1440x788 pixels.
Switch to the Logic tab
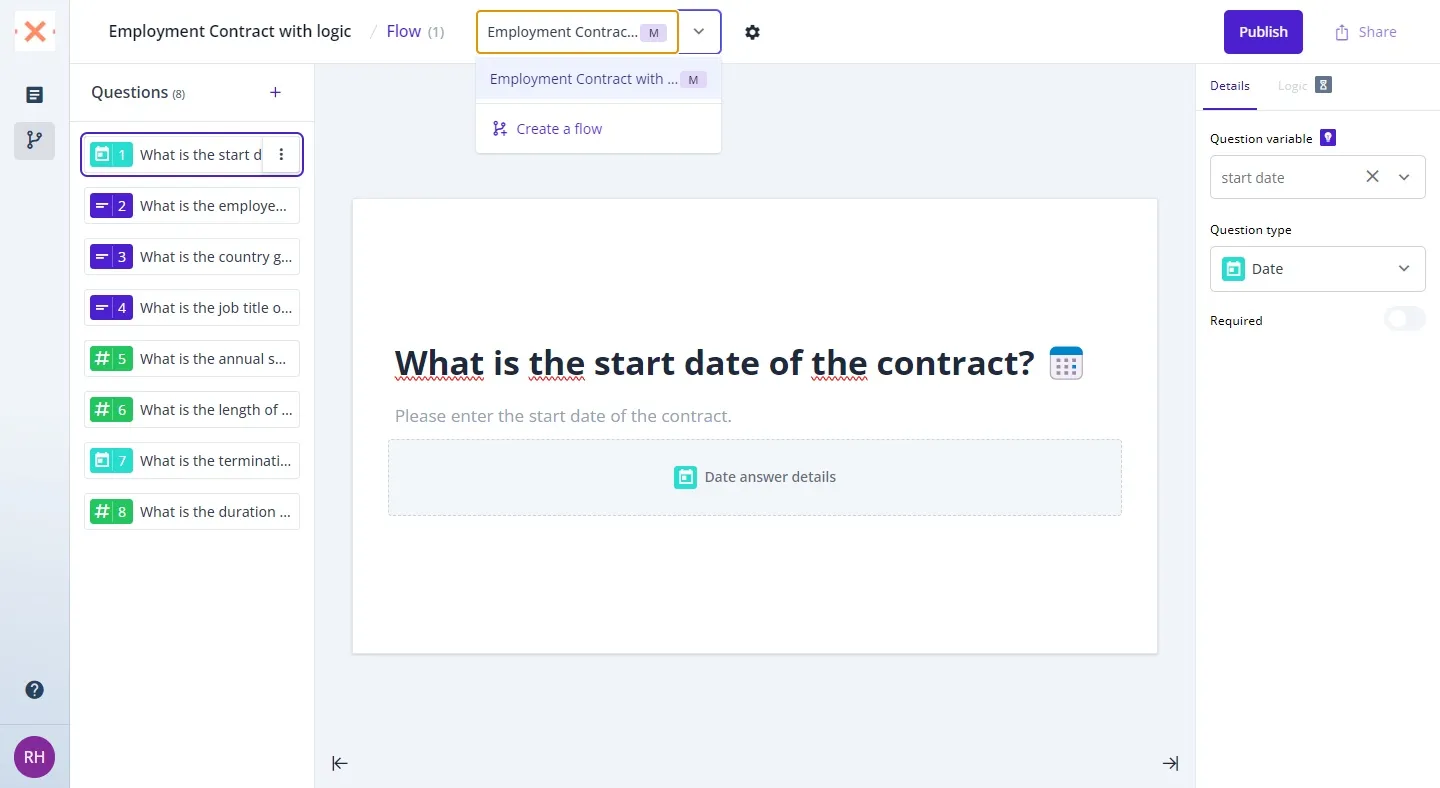[1292, 86]
